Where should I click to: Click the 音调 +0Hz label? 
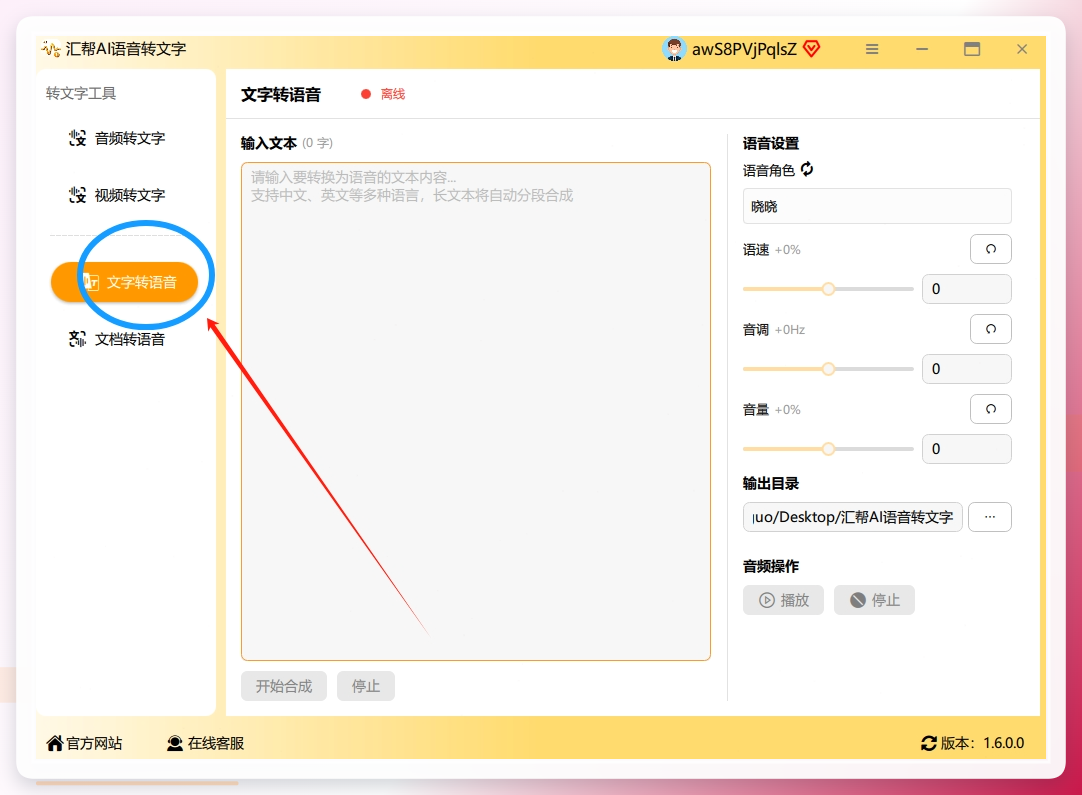[x=774, y=330]
